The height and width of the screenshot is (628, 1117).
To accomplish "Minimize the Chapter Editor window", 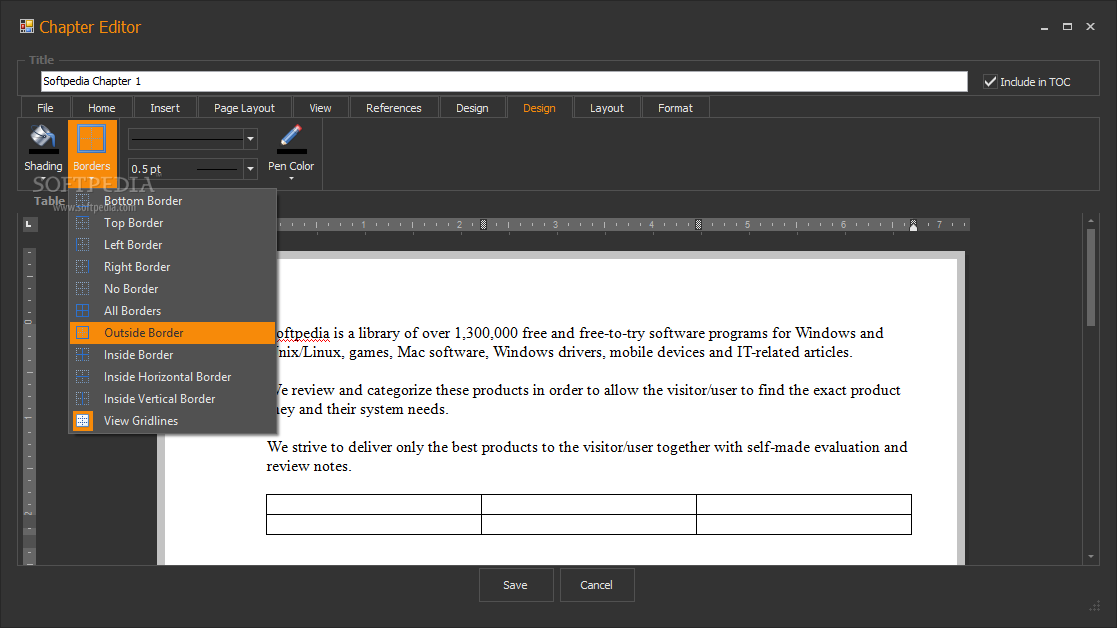I will (x=1044, y=27).
